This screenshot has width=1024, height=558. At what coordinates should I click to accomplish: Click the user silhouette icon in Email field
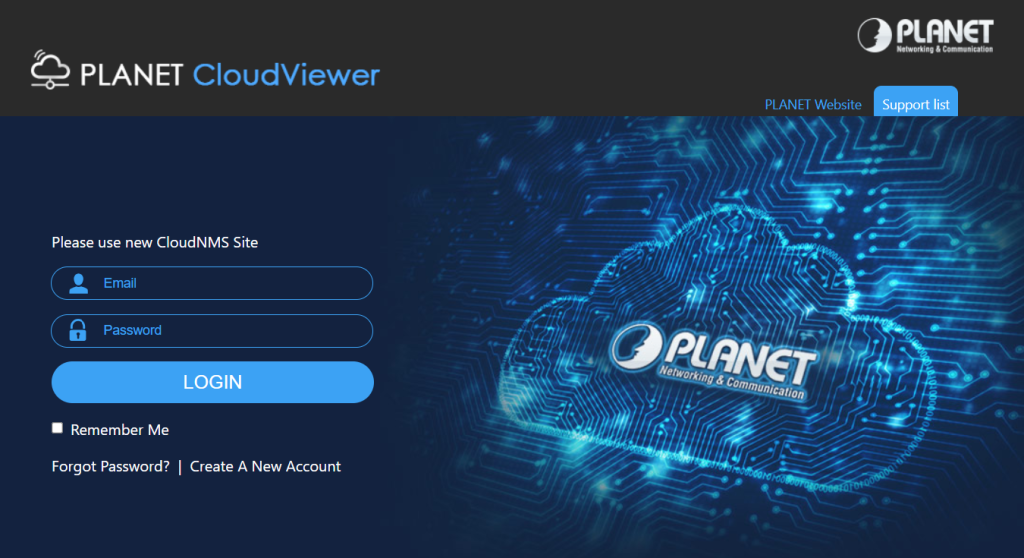coord(78,283)
